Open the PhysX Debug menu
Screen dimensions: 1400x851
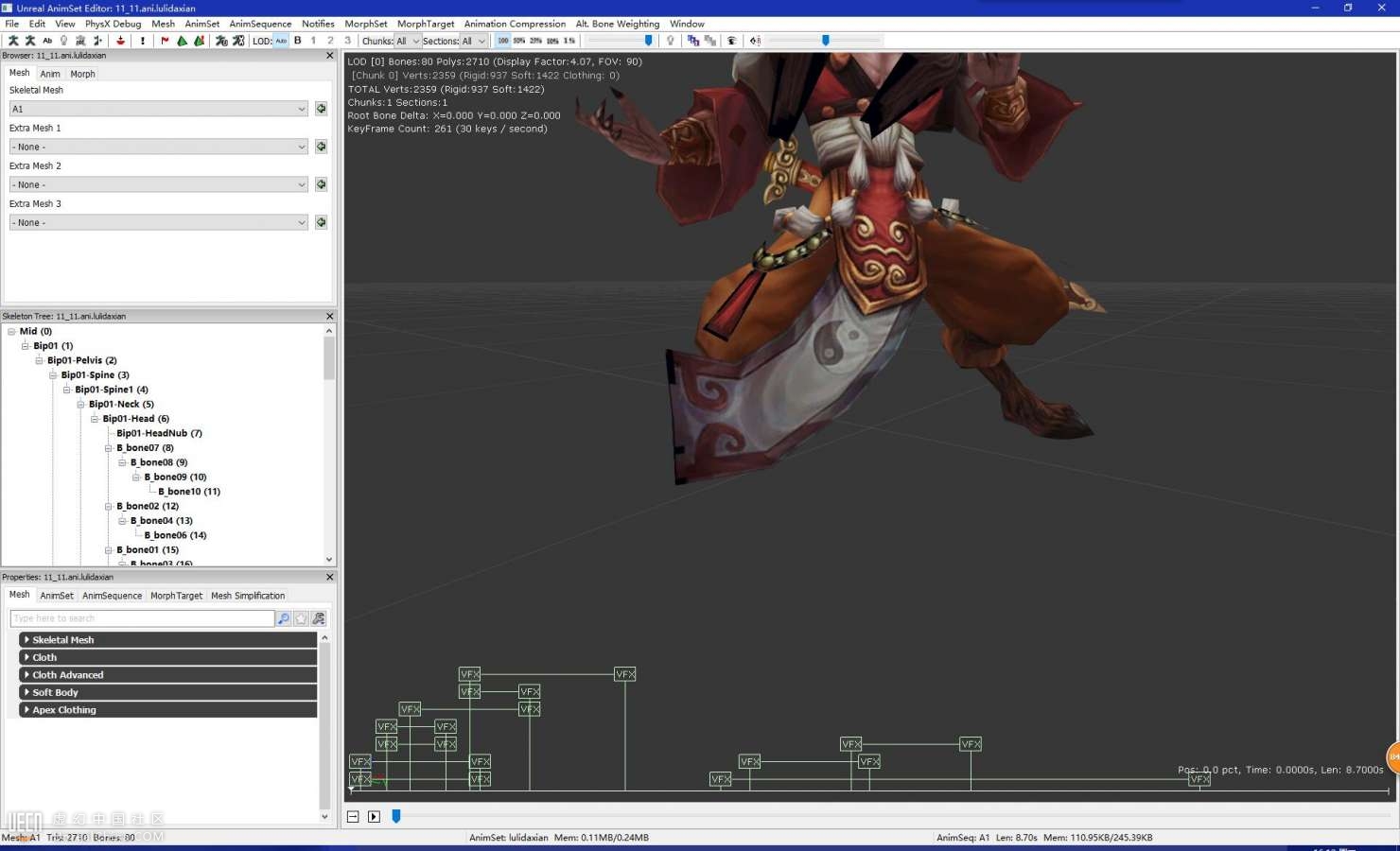pos(113,24)
